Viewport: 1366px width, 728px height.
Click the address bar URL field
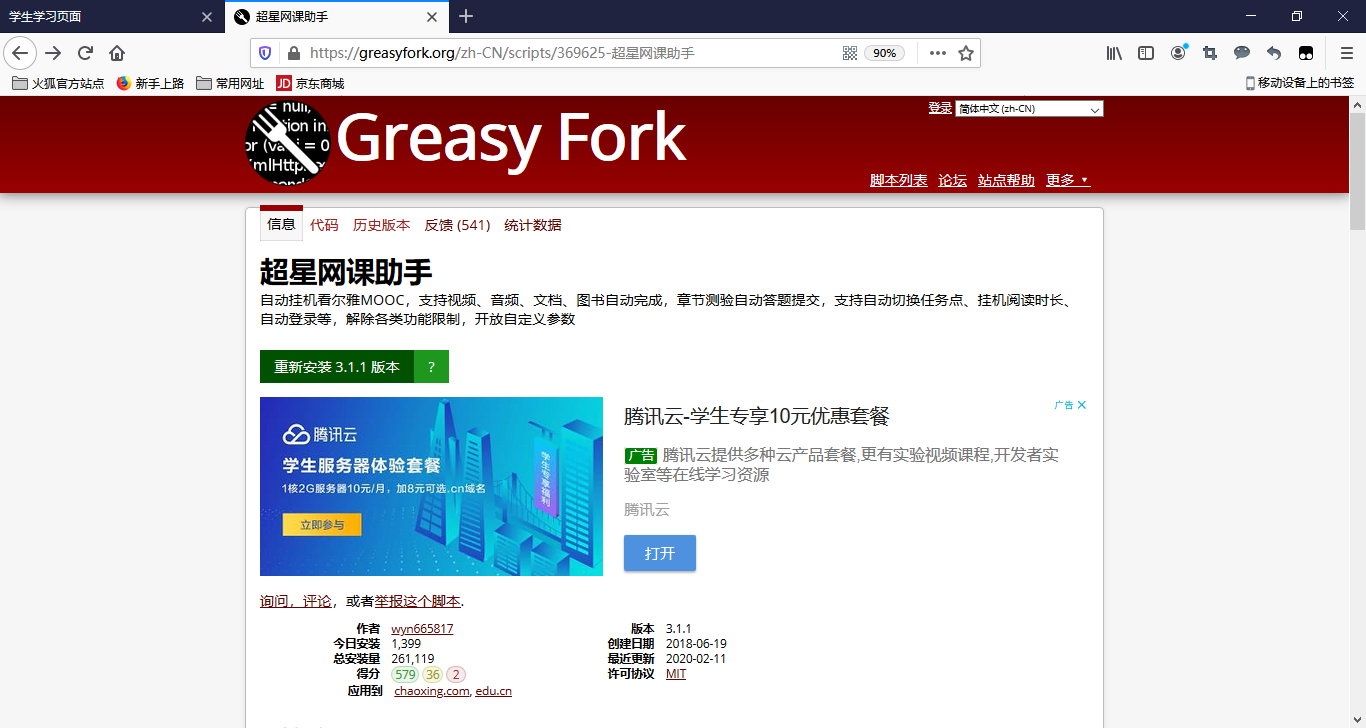[x=570, y=53]
